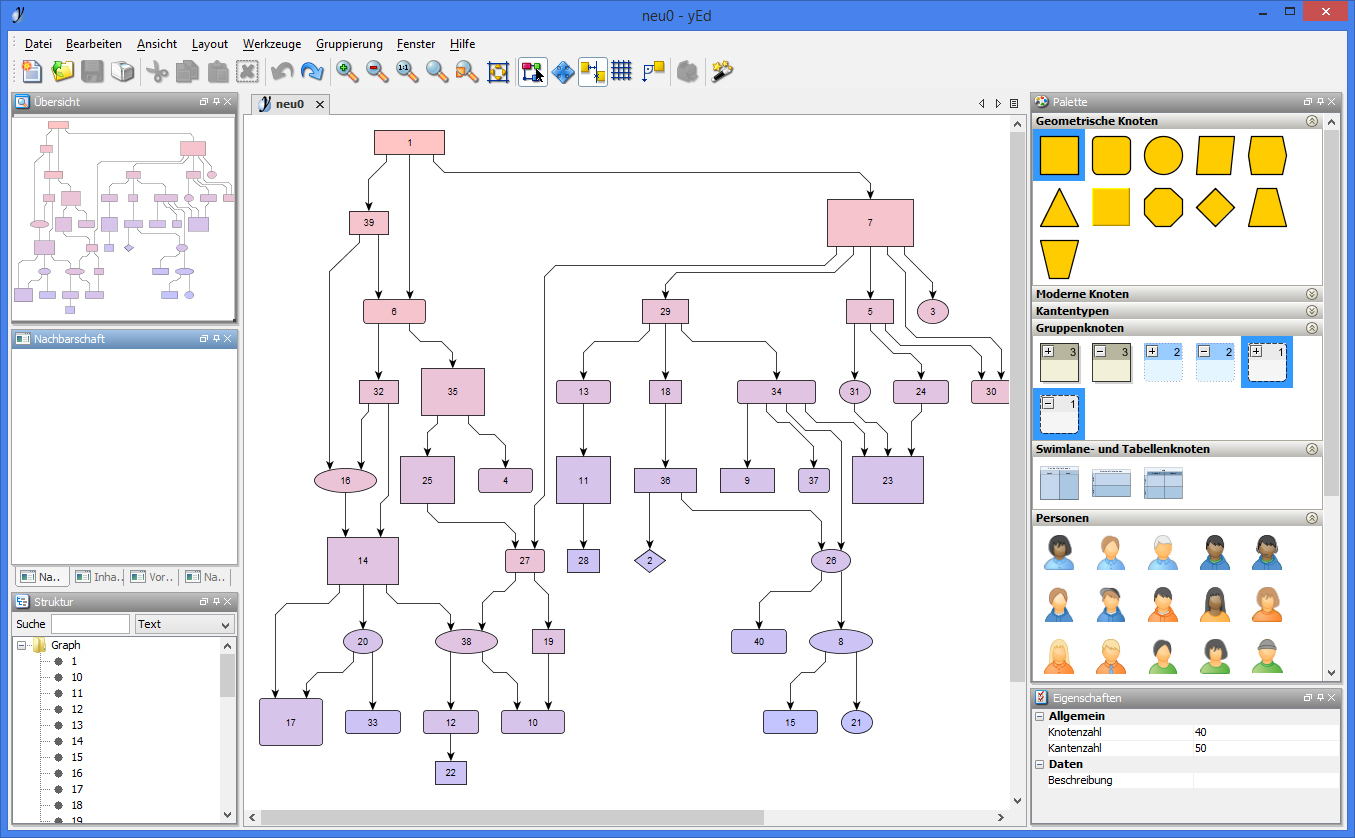The image size is (1355, 838).
Task: Close the Nachbarschaft panel
Action: 227,339
